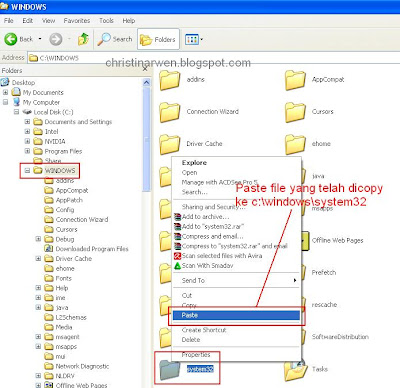Image resolution: width=400 pixels, height=388 pixels.
Task: Close the Folders pane
Action: [x=145, y=69]
